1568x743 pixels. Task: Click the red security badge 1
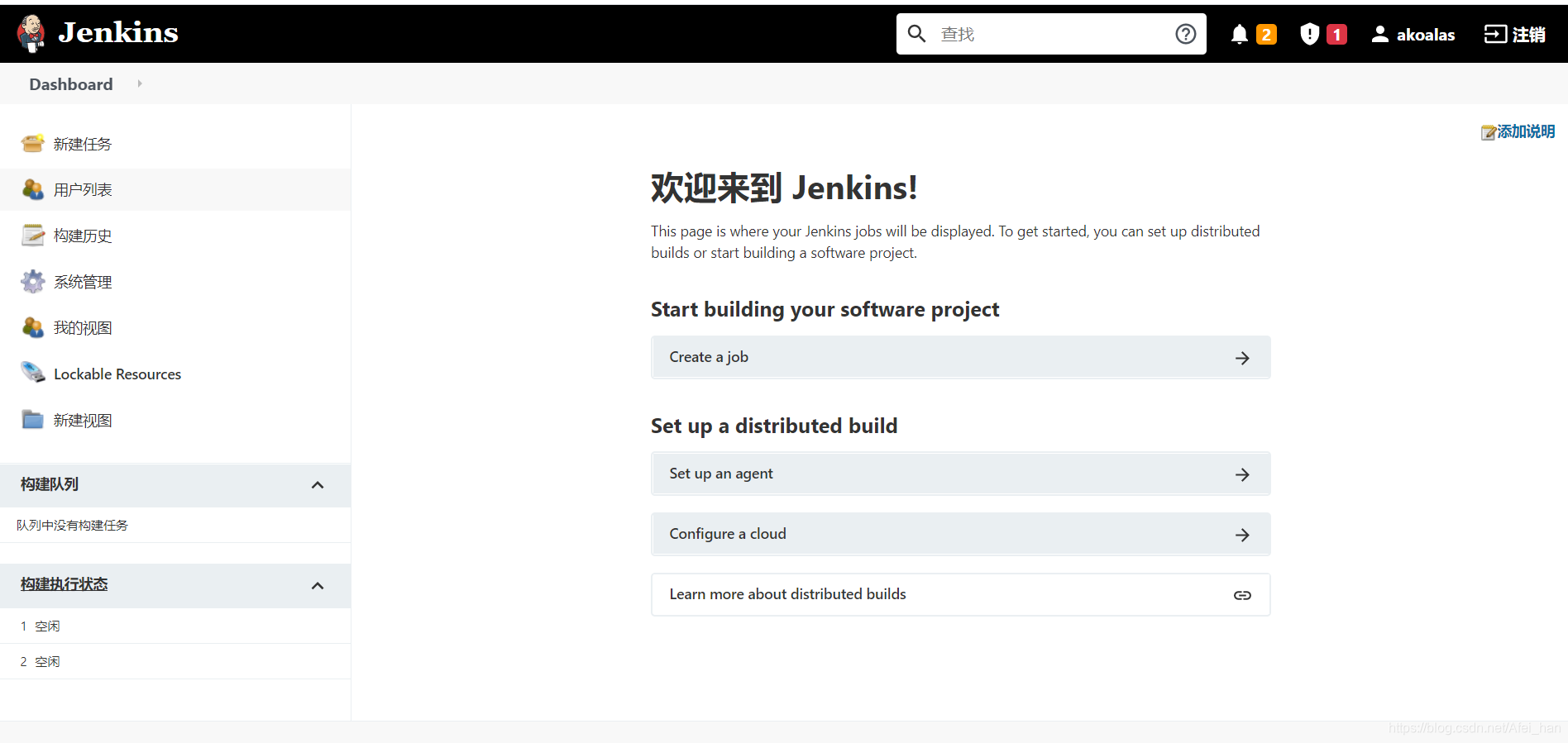tap(1336, 34)
